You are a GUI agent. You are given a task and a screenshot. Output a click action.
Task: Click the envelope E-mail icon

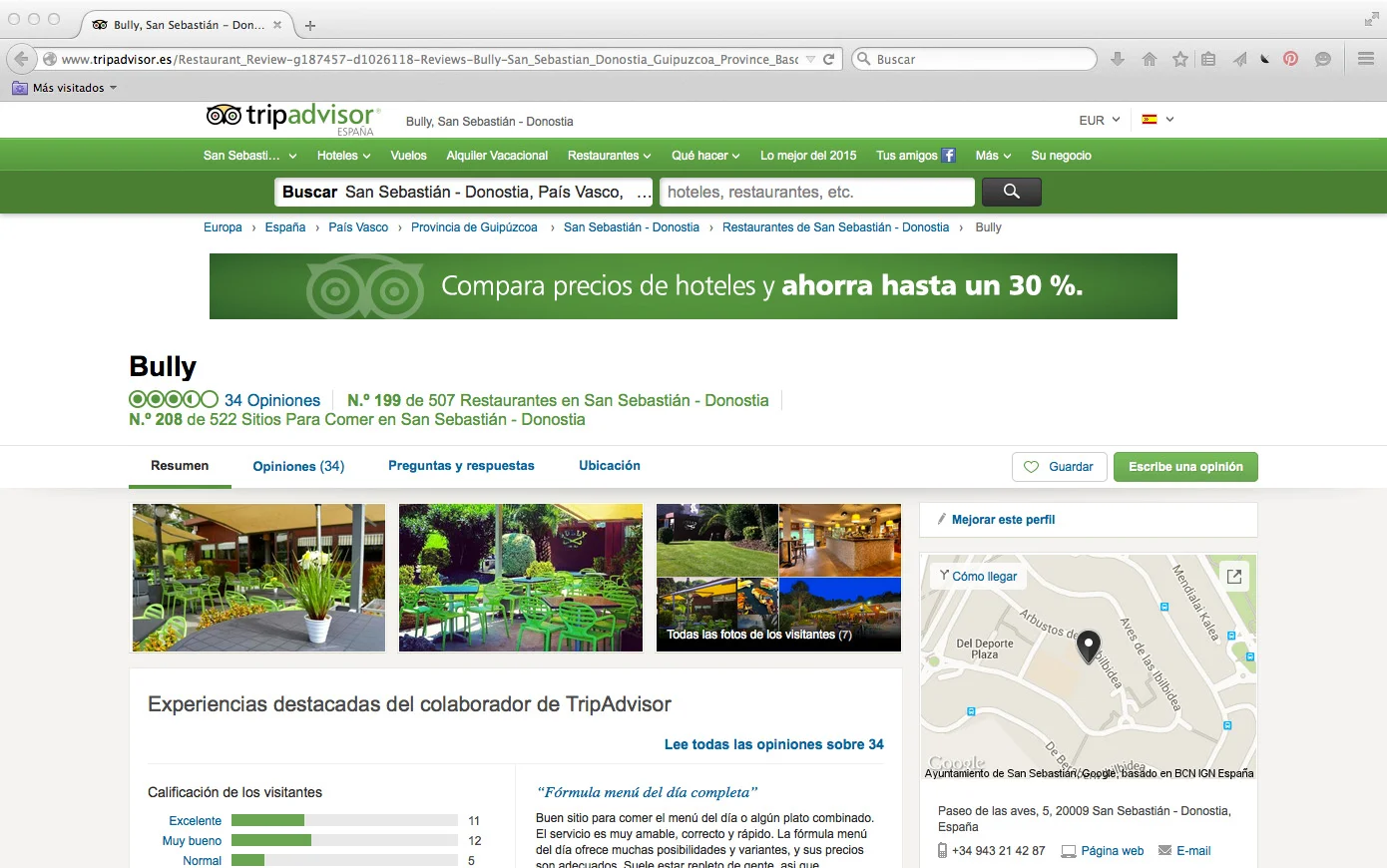(1164, 851)
